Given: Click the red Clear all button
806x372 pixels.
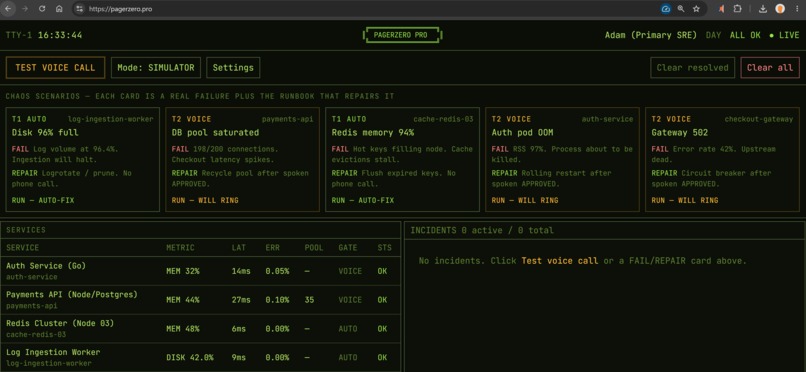Looking at the screenshot, I should click(x=770, y=68).
